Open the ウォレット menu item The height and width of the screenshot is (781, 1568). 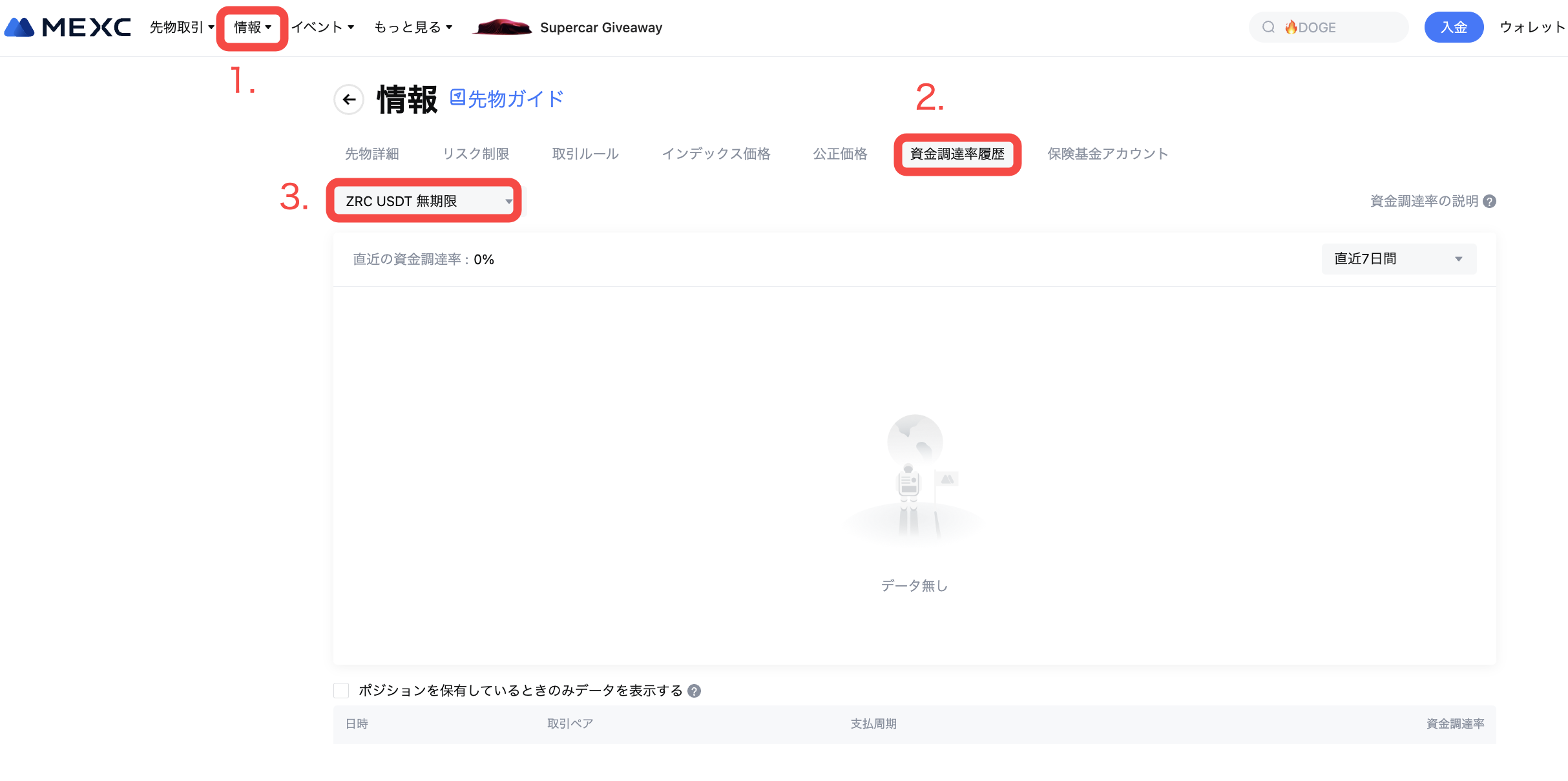pos(1532,27)
